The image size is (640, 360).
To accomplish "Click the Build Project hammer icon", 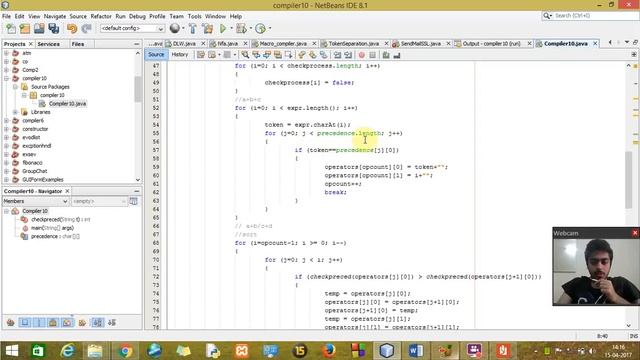I will point(193,28).
